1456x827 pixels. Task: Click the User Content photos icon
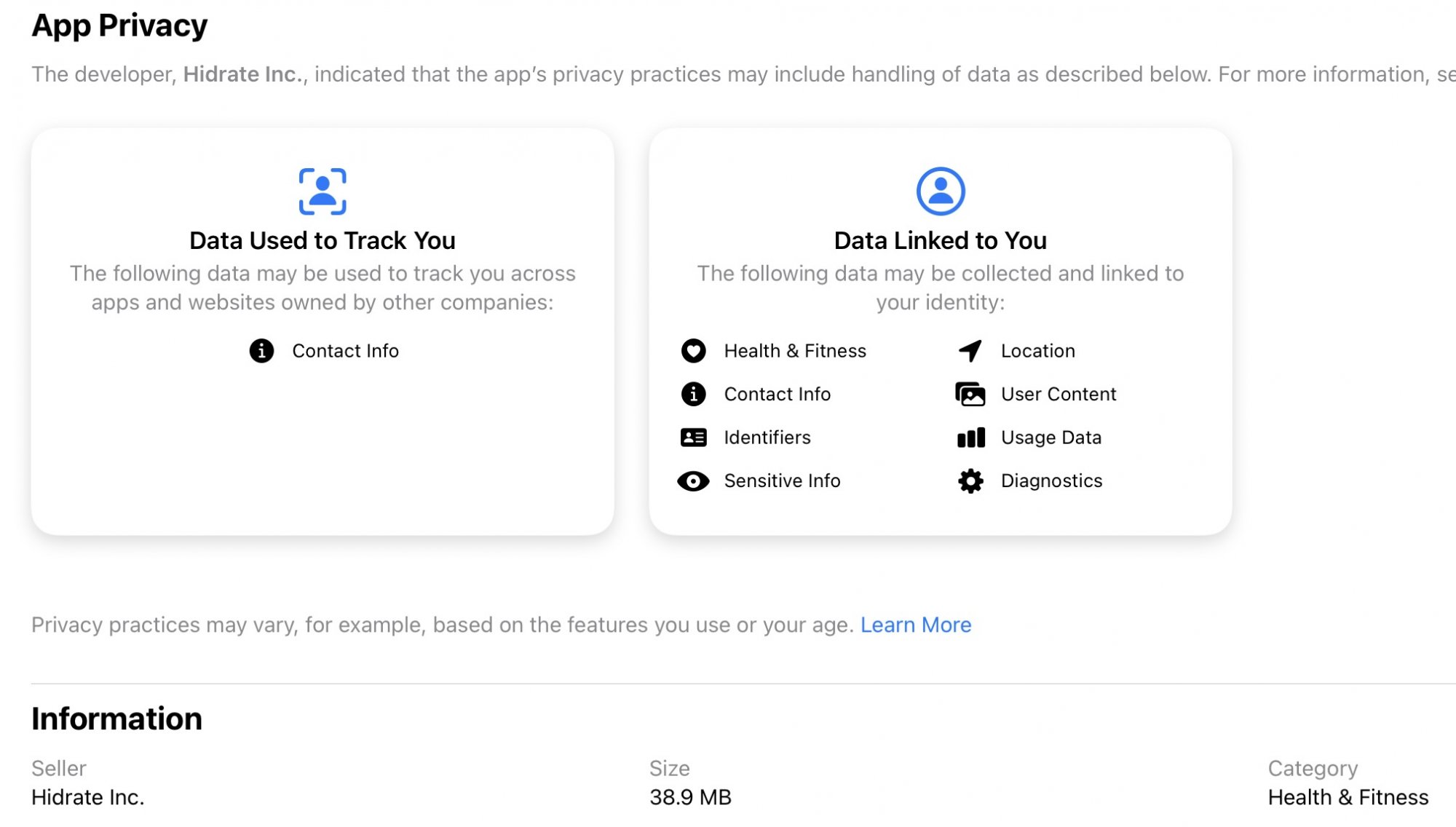[x=970, y=394]
